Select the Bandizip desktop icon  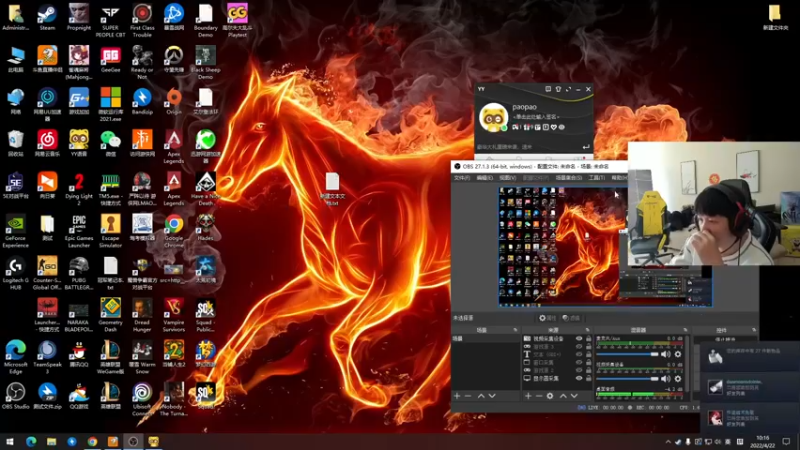click(142, 101)
